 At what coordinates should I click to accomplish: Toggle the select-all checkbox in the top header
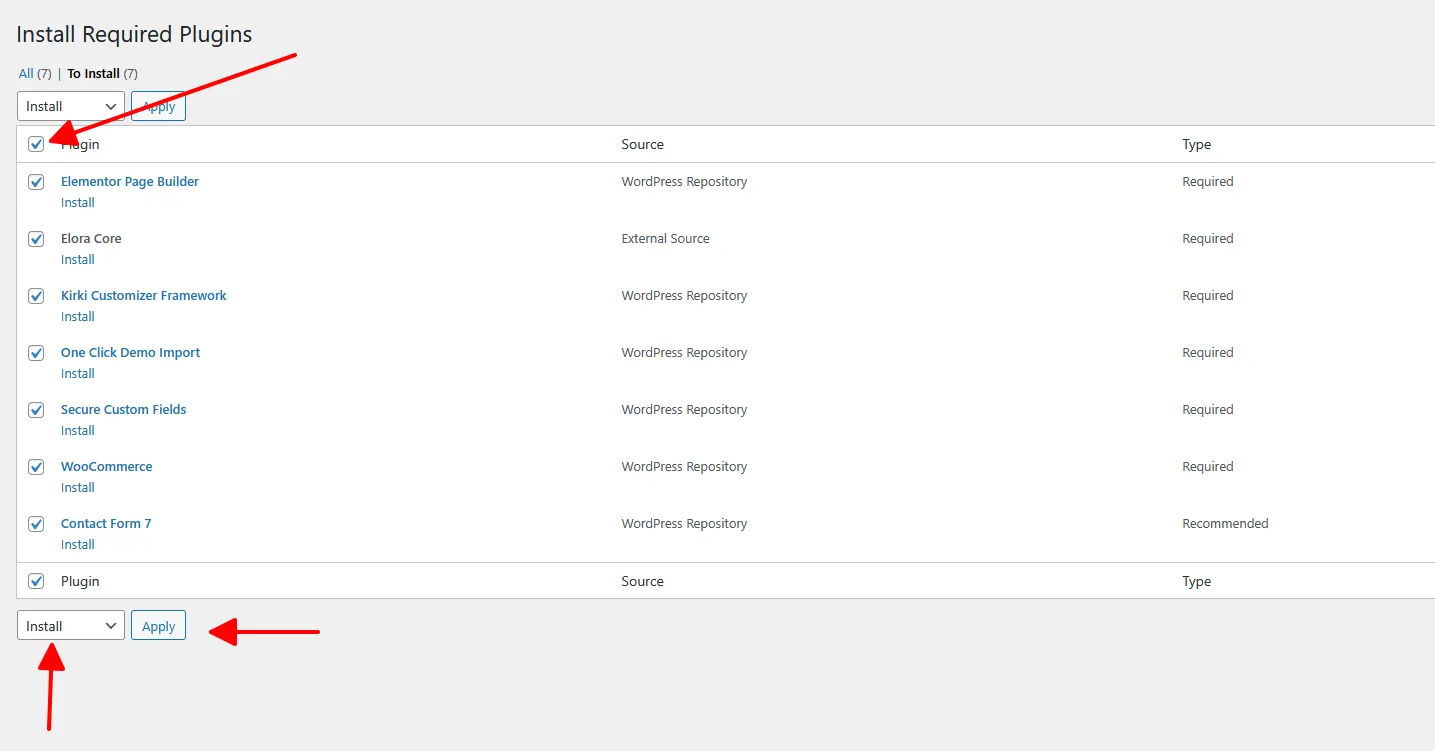tap(36, 144)
